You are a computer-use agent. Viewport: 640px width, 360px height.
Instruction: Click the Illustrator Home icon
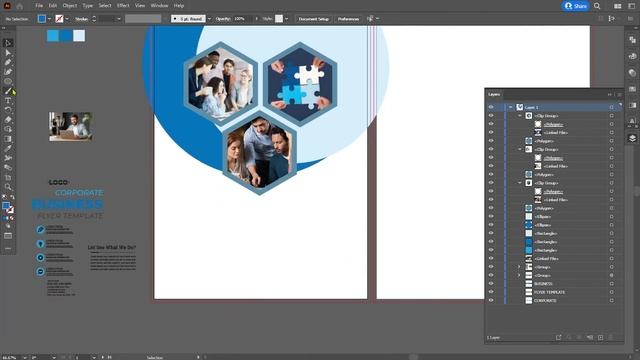19,6
